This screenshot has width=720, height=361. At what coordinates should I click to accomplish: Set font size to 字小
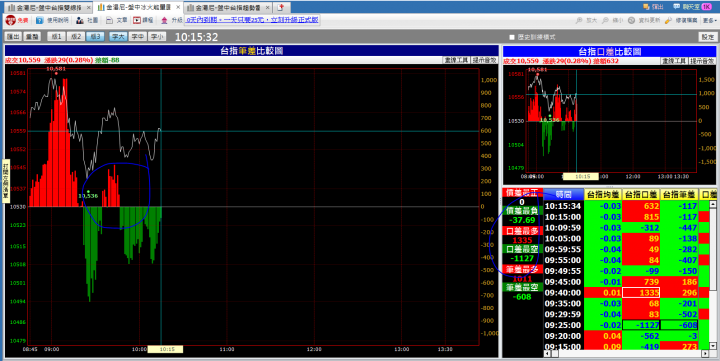pos(157,37)
